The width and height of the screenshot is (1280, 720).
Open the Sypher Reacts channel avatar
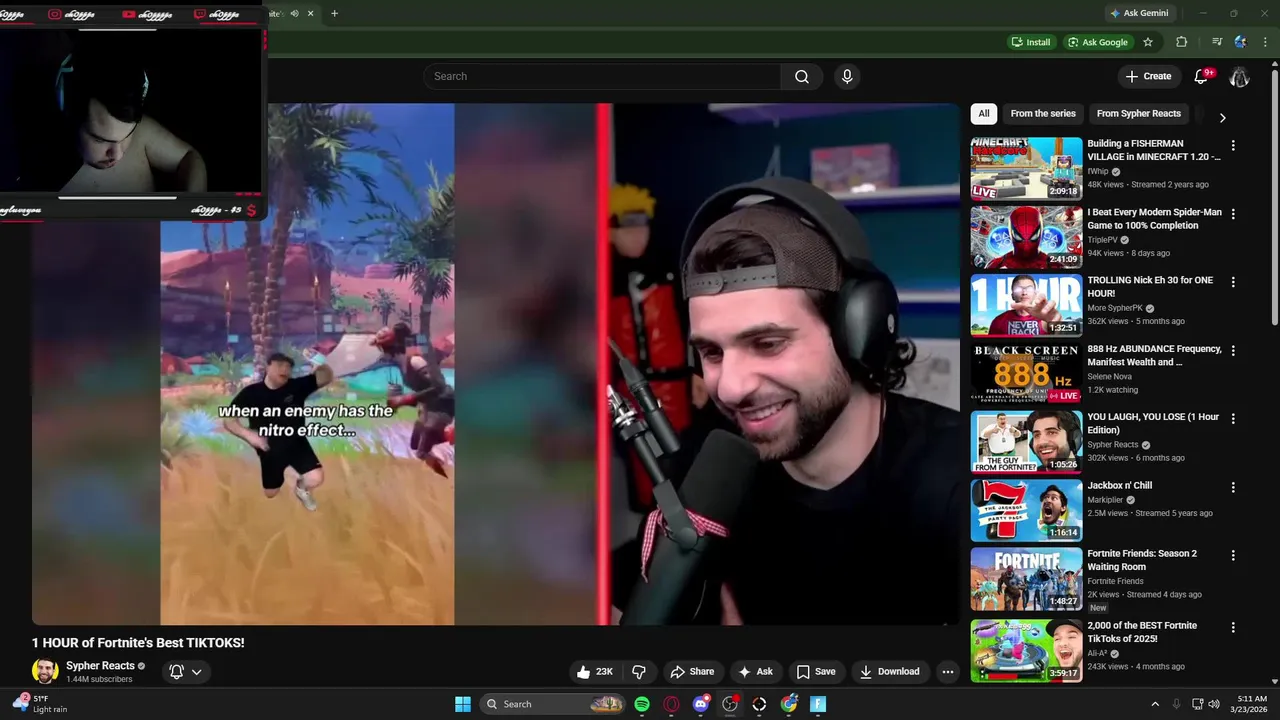point(45,672)
